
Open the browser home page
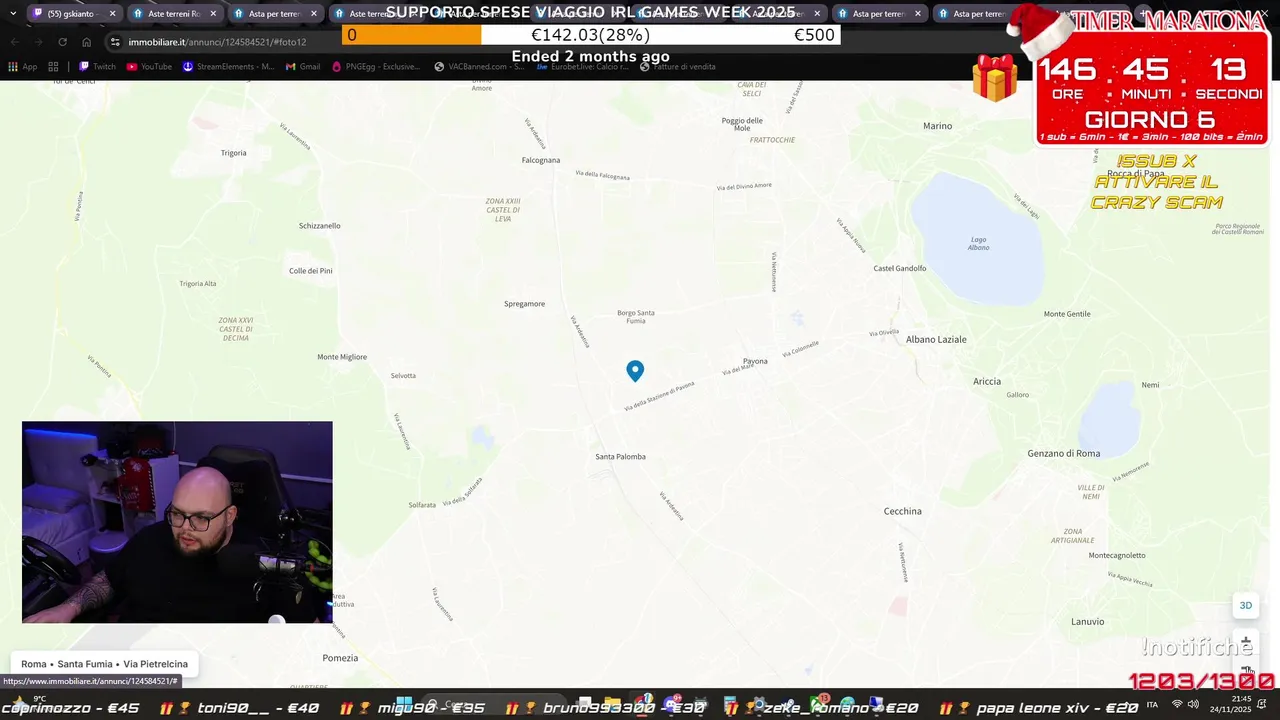click(x=86, y=42)
